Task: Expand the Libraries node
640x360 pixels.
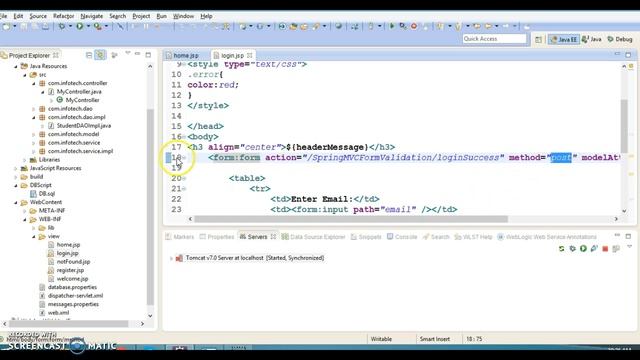Action: (25, 160)
